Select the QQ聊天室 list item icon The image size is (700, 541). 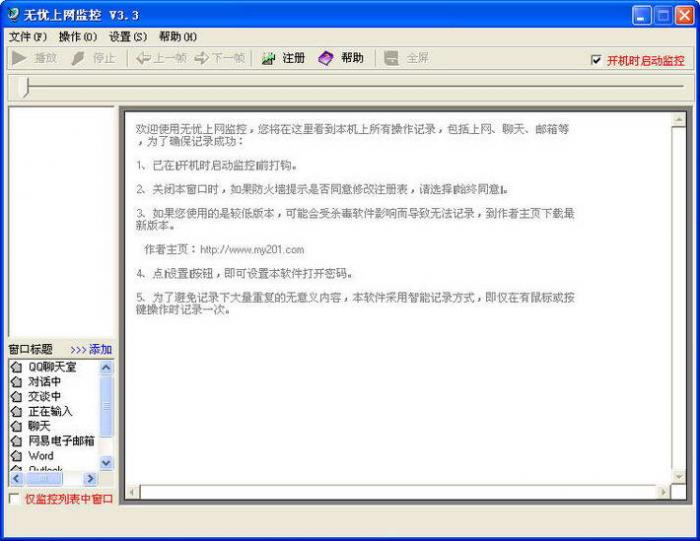click(x=16, y=367)
